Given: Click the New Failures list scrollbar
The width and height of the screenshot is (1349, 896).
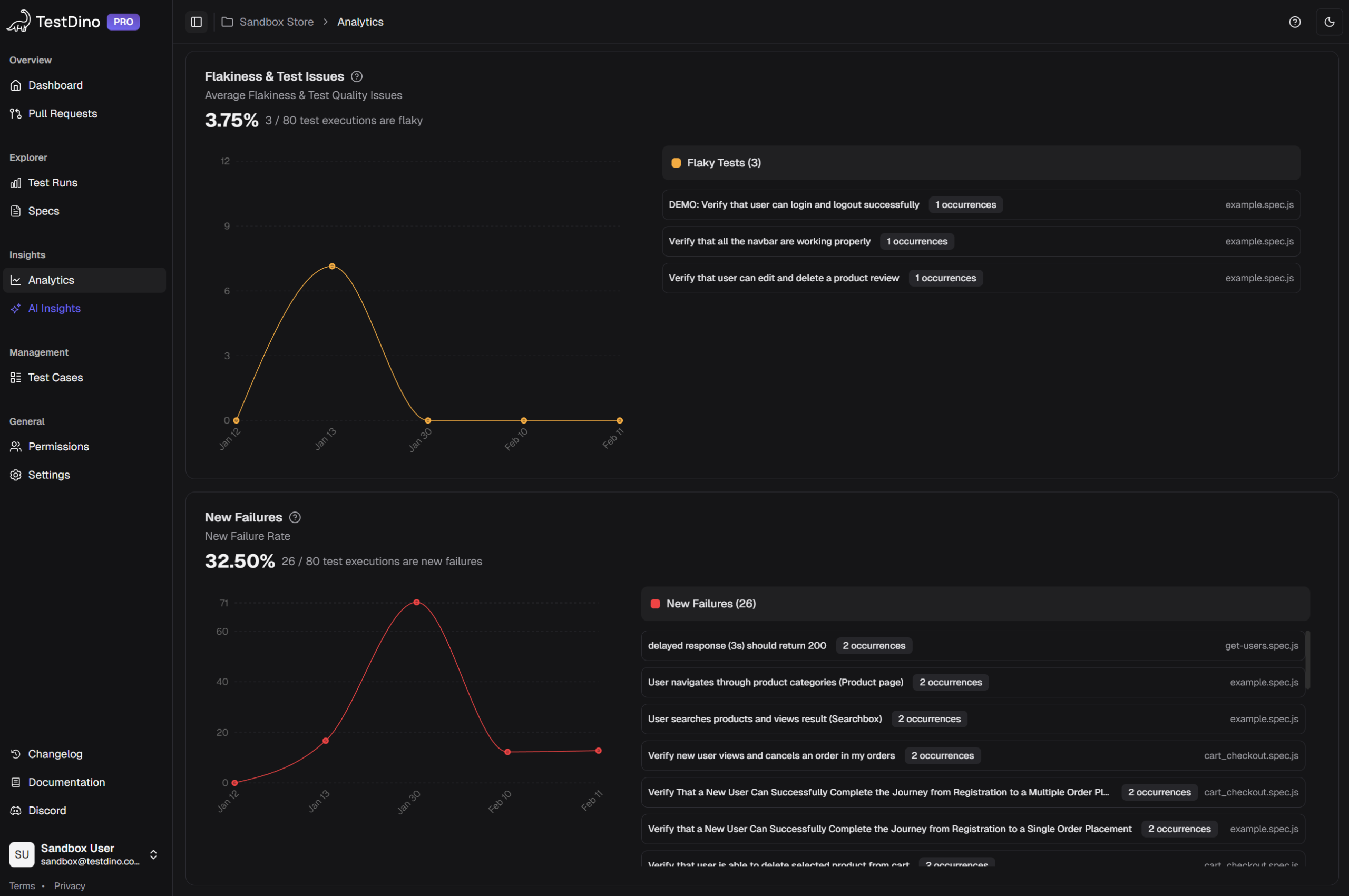Looking at the screenshot, I should (1307, 660).
